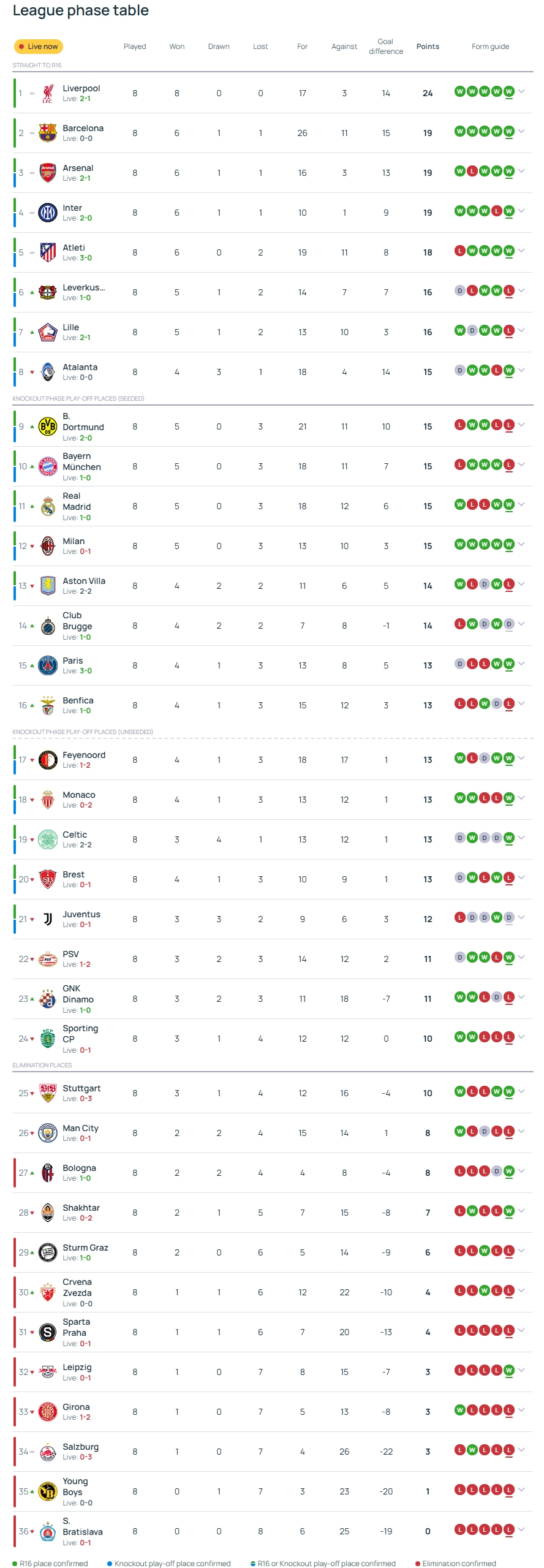The width and height of the screenshot is (544, 1568).
Task: Click the B. Dortmund club crest
Action: [x=47, y=426]
